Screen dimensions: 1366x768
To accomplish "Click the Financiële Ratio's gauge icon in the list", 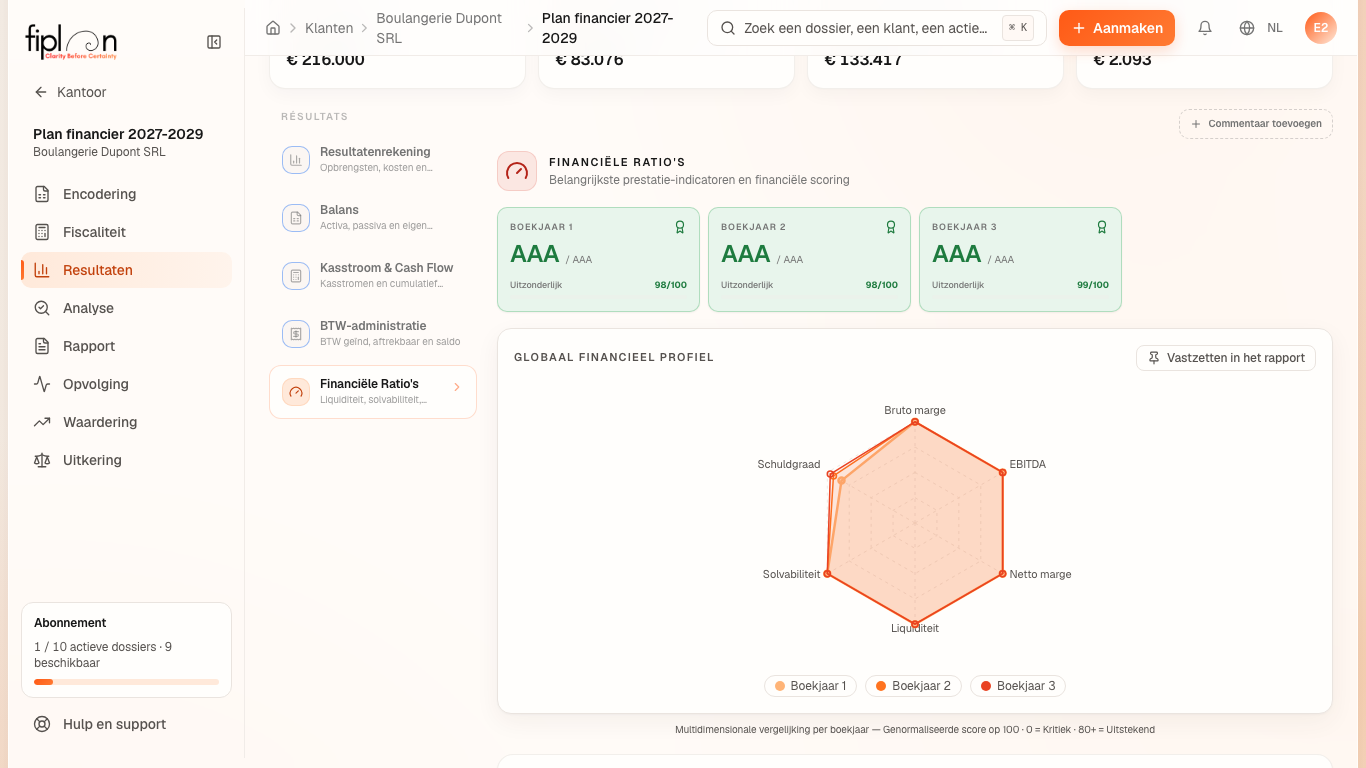I will click(x=296, y=392).
